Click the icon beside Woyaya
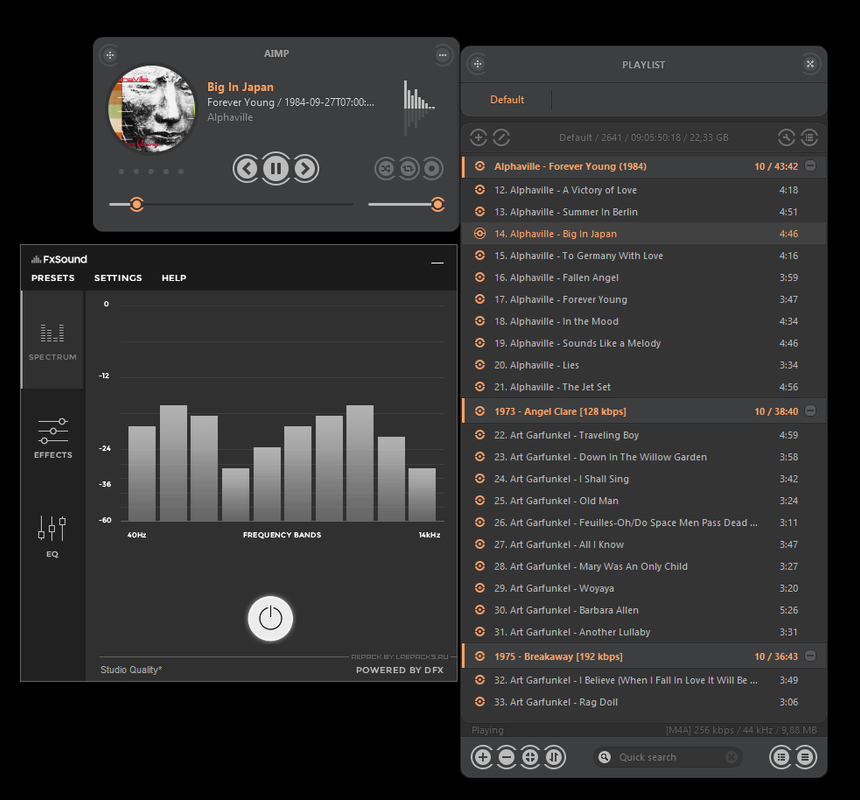Viewport: 860px width, 800px height. click(x=480, y=588)
